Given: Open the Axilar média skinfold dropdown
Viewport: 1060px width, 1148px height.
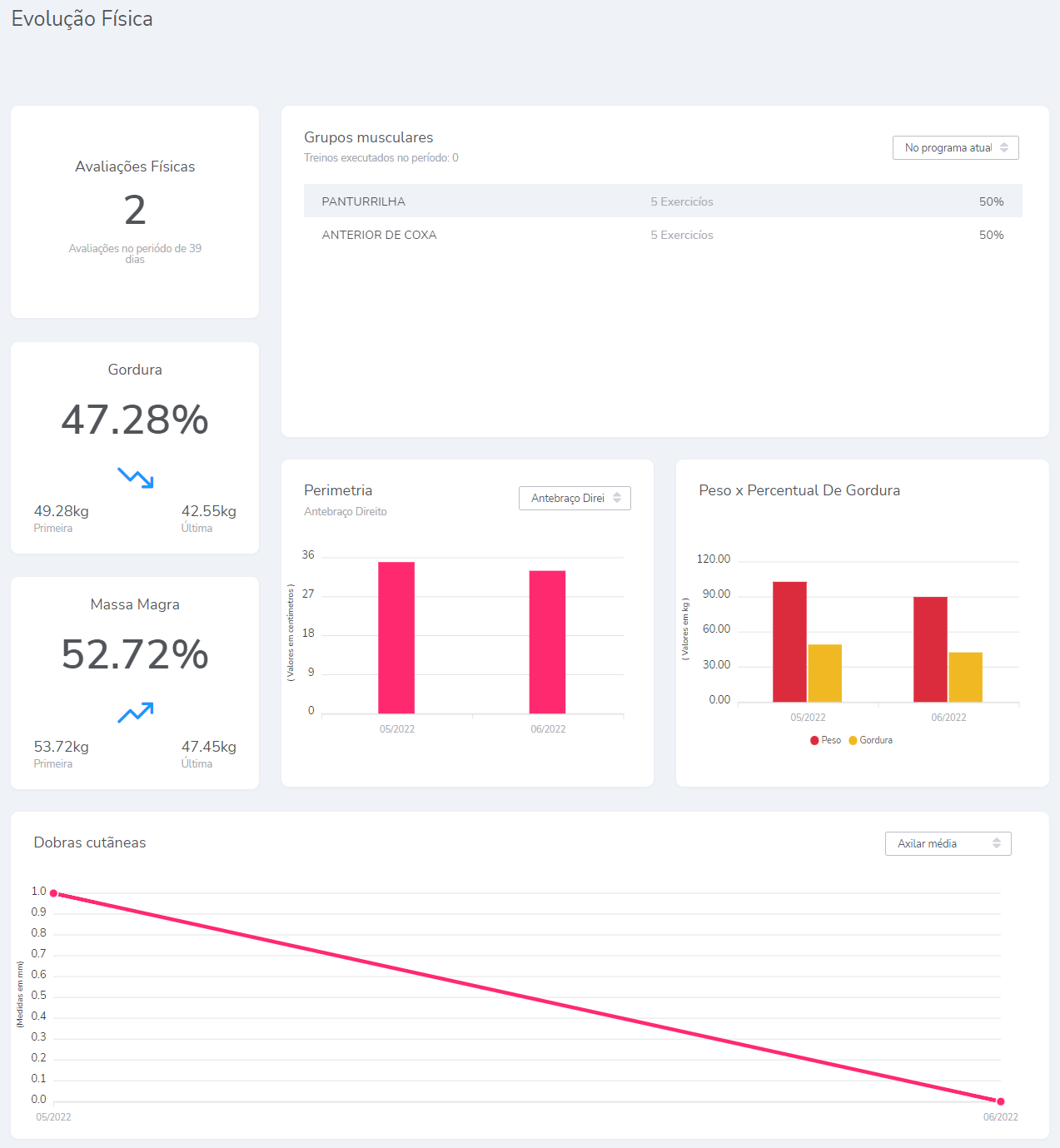Looking at the screenshot, I should tap(948, 843).
